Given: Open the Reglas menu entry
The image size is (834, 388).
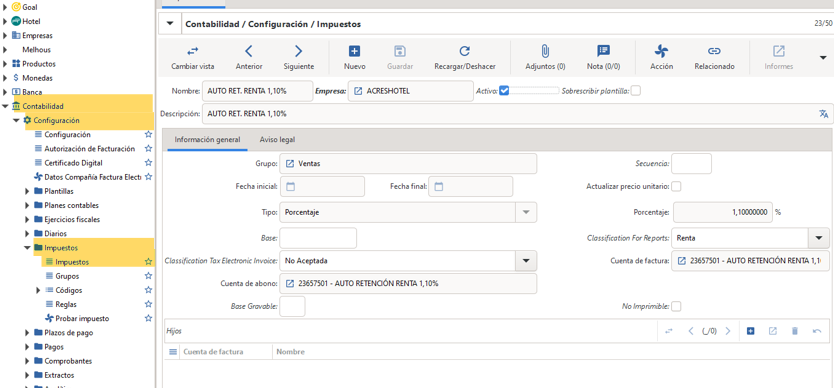Looking at the screenshot, I should 66,304.
